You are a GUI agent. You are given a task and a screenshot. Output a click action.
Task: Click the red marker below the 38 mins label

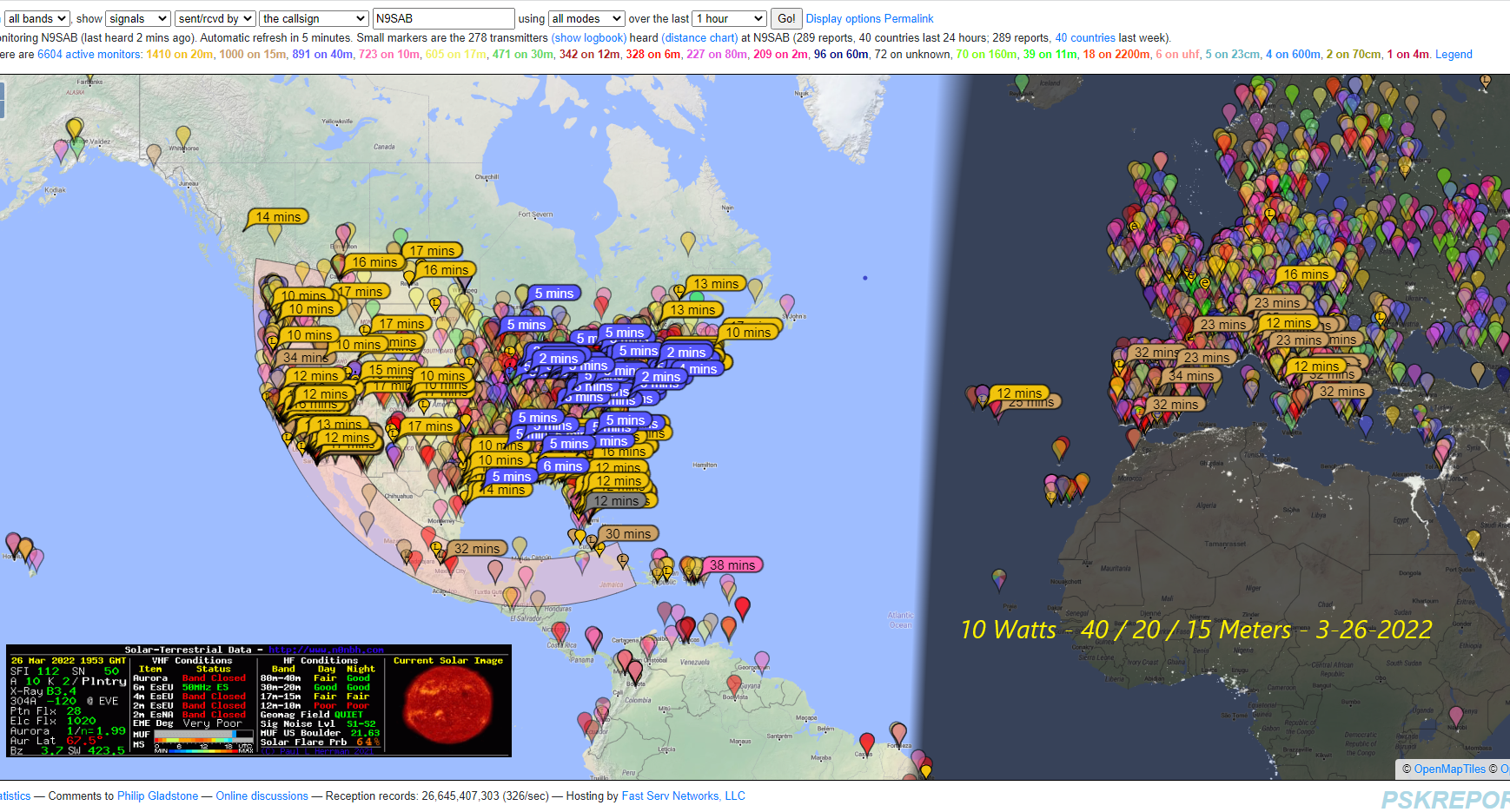pyautogui.click(x=742, y=607)
